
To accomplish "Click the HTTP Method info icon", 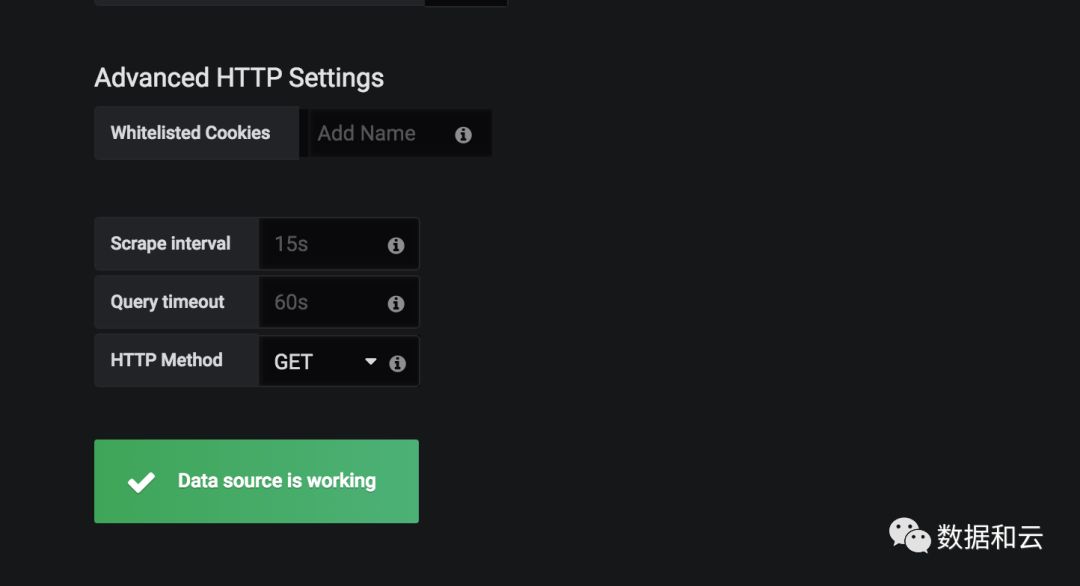I will [397, 363].
